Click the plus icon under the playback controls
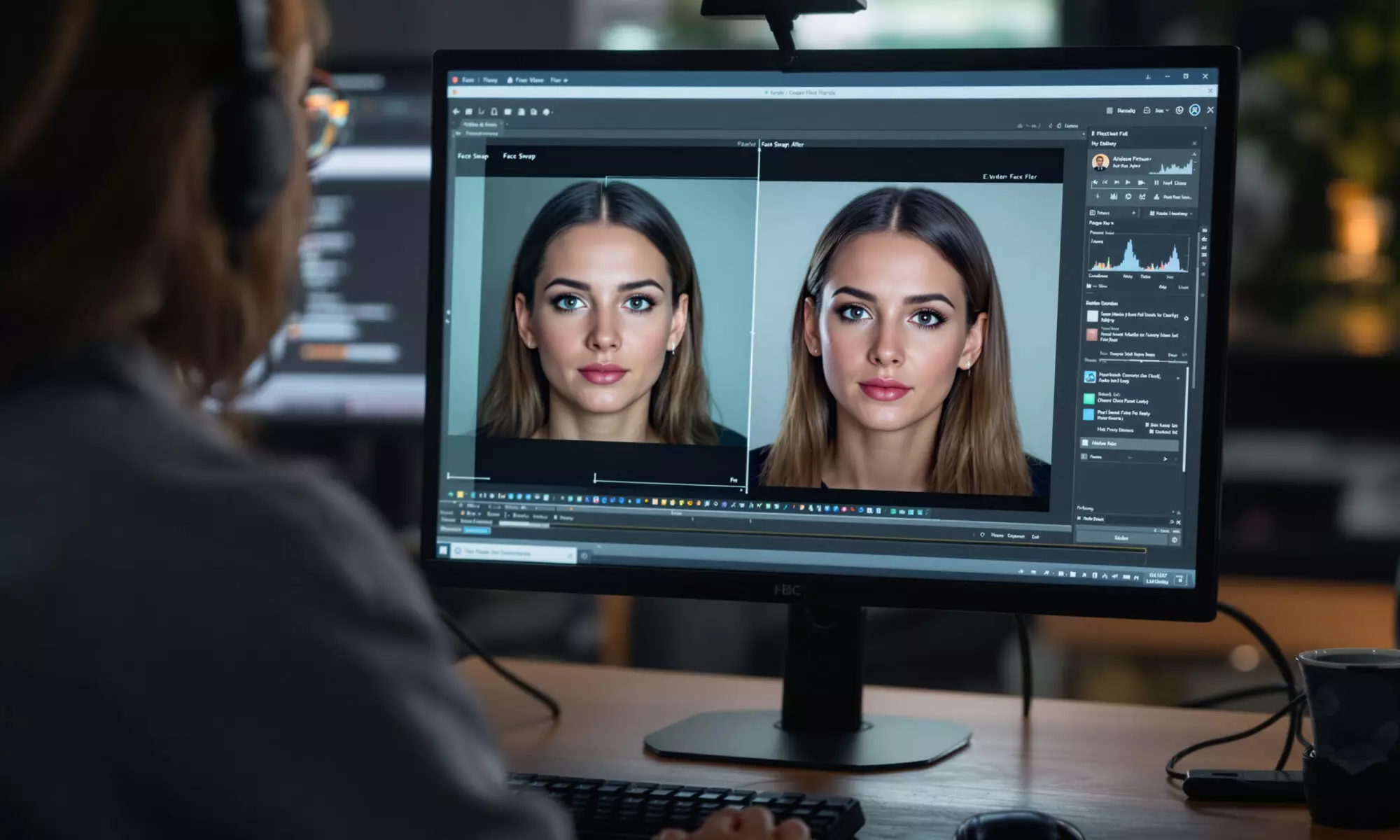This screenshot has height=840, width=1400. [1097, 197]
